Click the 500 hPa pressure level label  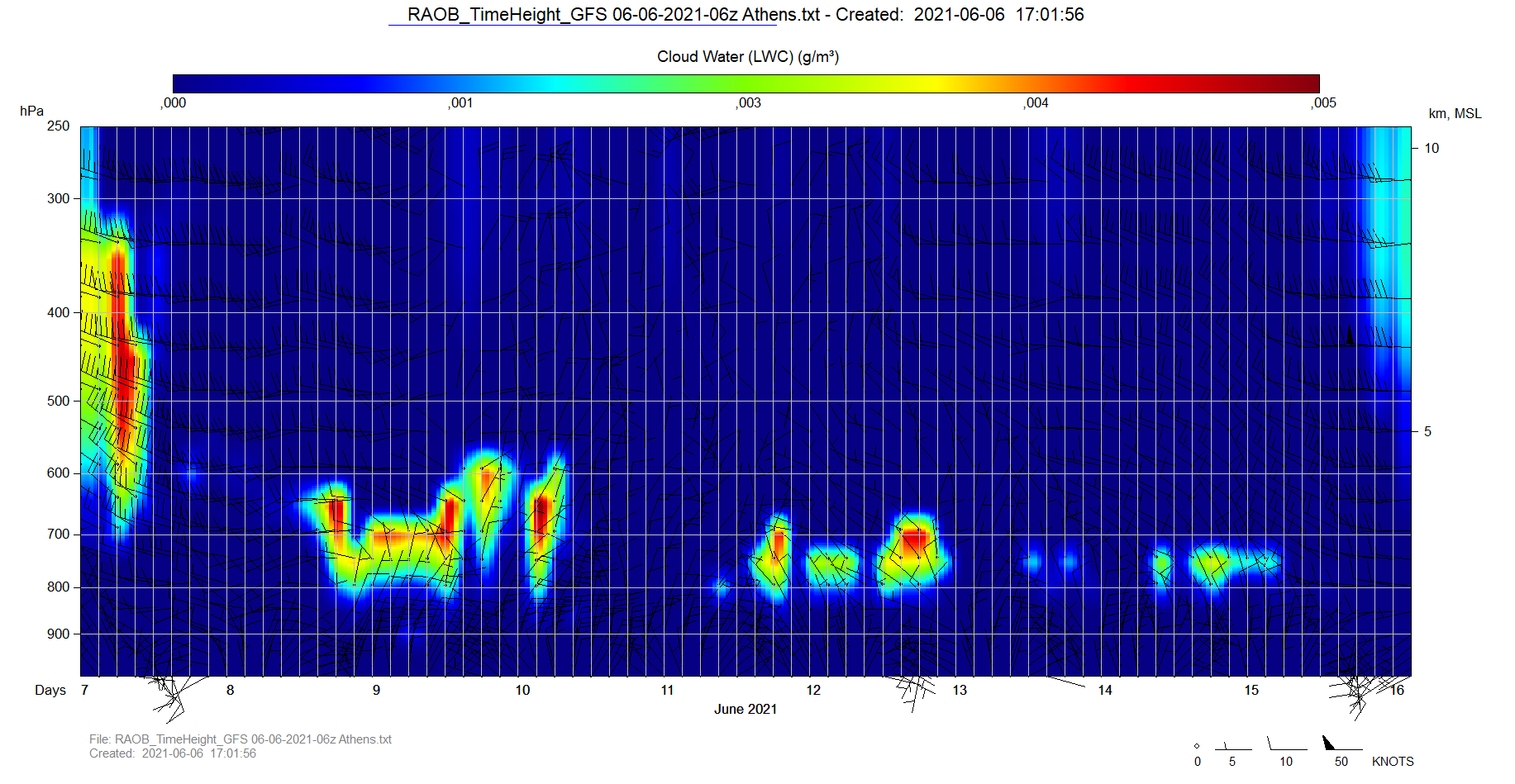(59, 402)
